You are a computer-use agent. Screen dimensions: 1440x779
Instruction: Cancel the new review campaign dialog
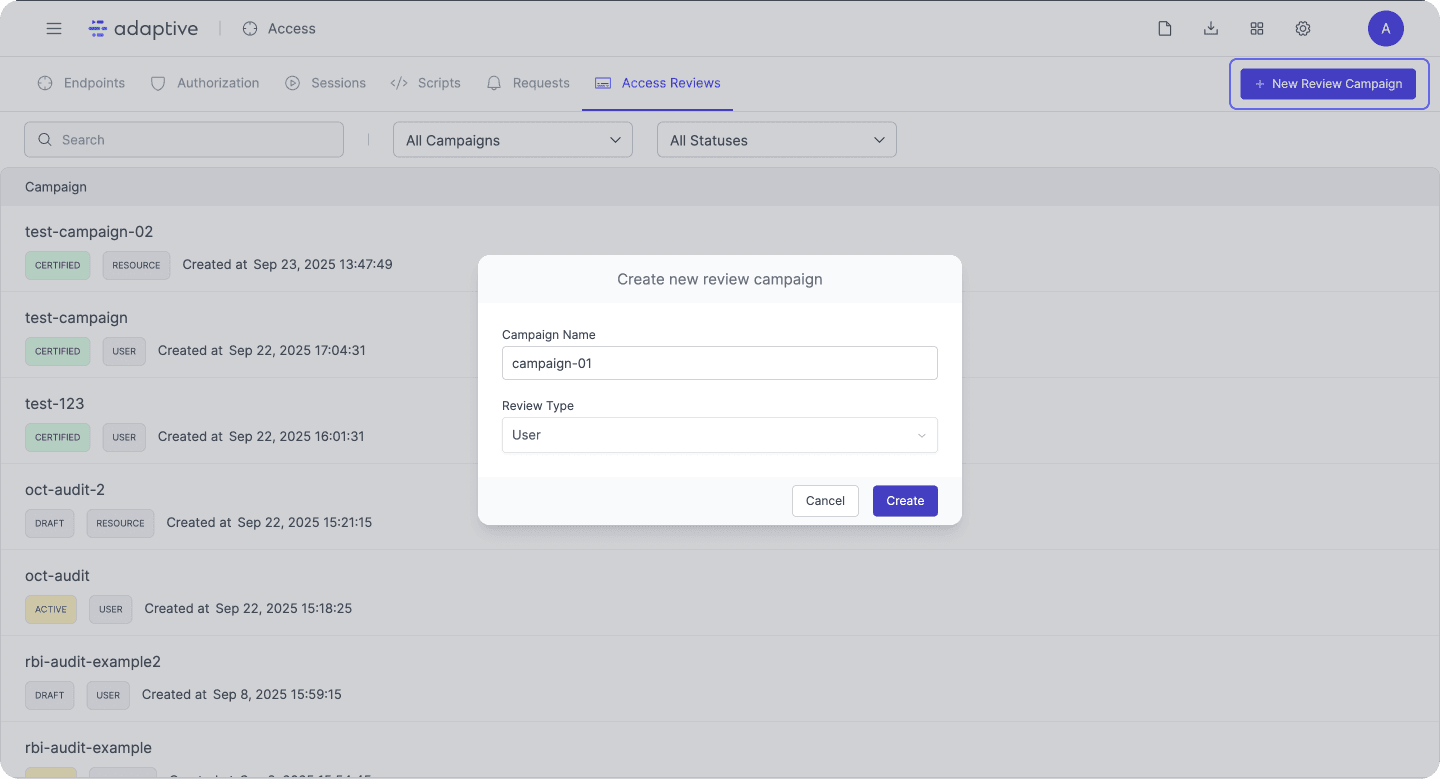click(x=825, y=501)
